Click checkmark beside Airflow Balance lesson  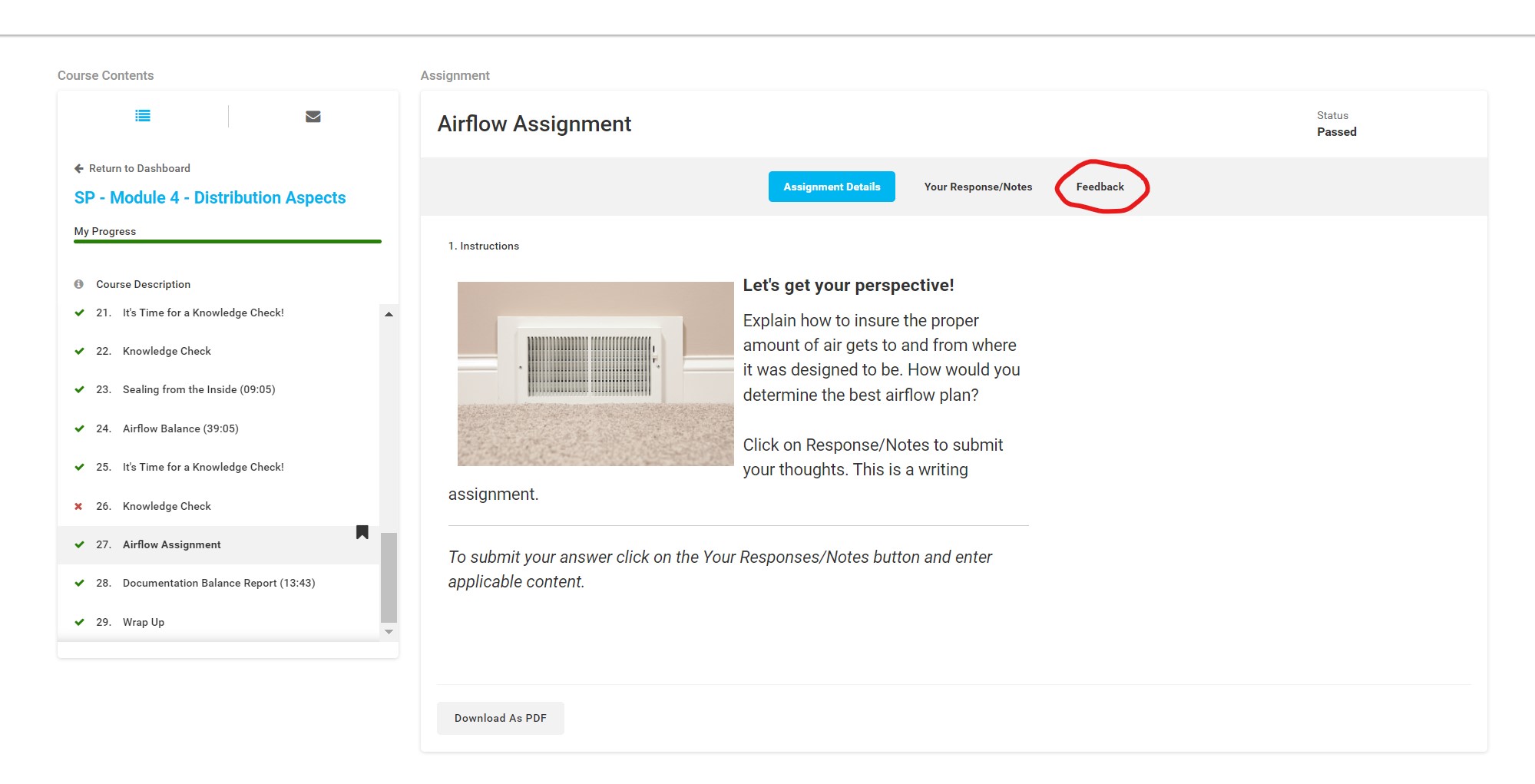(x=79, y=428)
